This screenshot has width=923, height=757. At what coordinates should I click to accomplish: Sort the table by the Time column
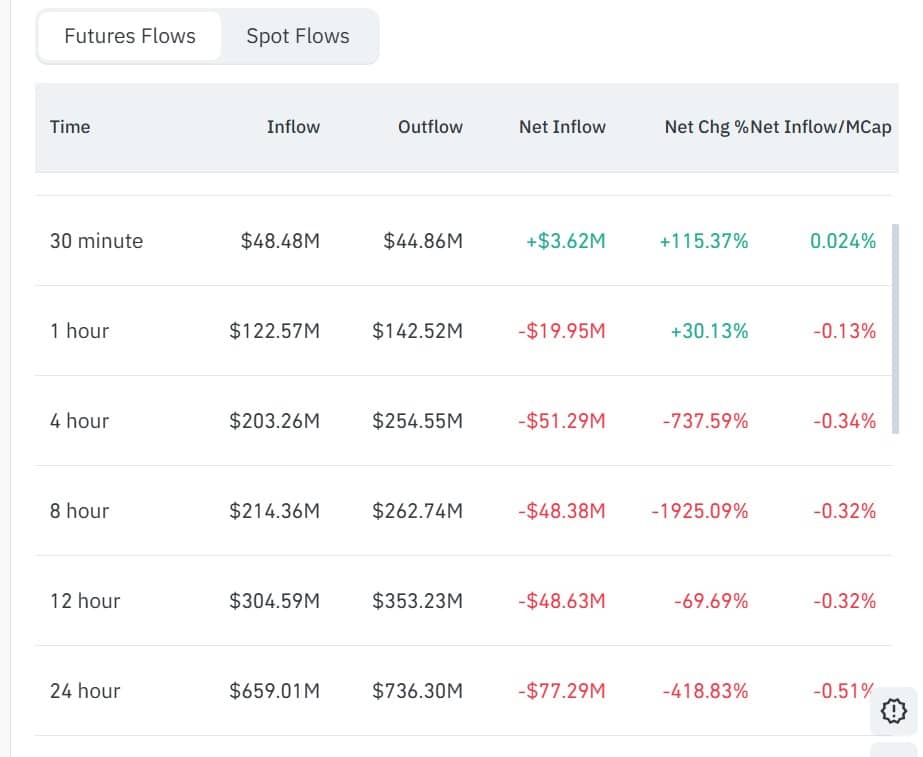[x=69, y=127]
